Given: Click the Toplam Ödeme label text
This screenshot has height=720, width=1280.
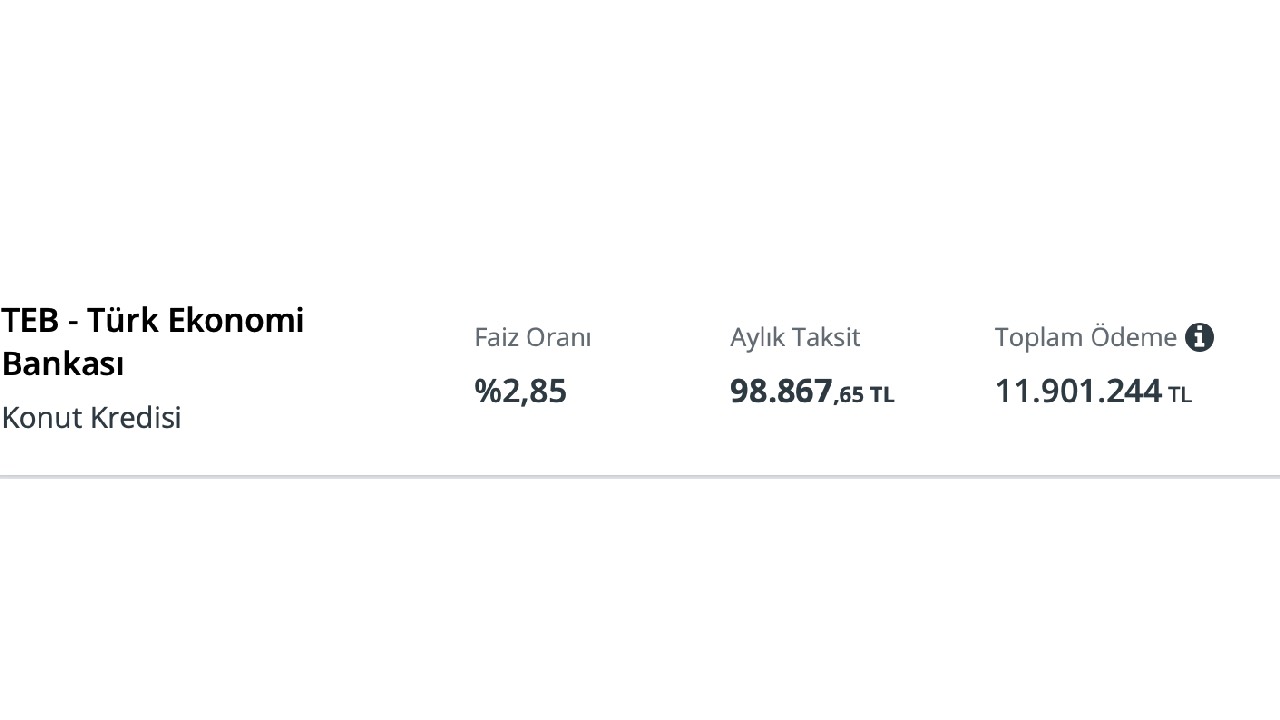Looking at the screenshot, I should click(x=1085, y=338).
